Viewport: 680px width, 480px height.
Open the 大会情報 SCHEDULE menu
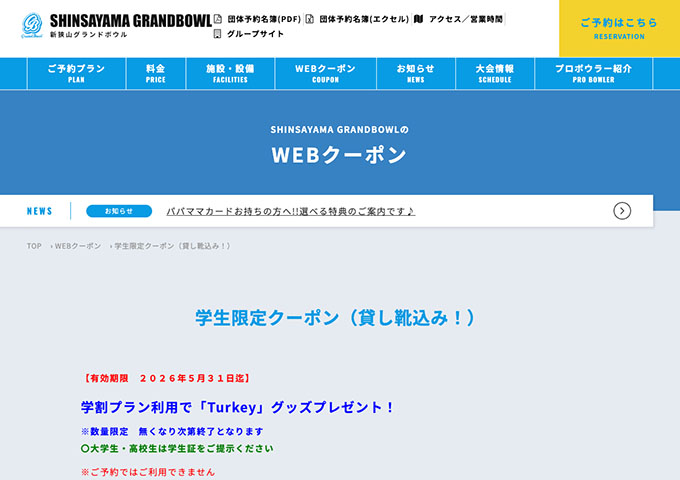click(495, 74)
